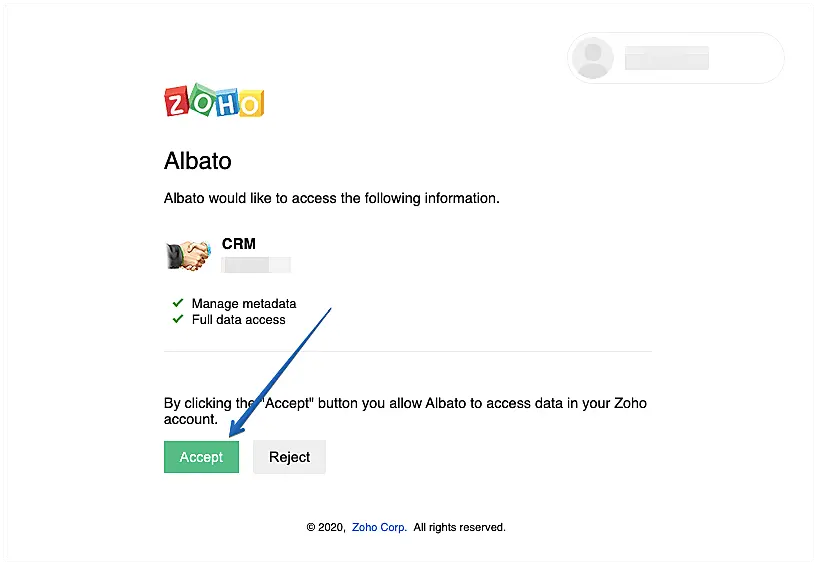Click the Zoho logo
This screenshot has height=565, width=817.
tap(214, 101)
